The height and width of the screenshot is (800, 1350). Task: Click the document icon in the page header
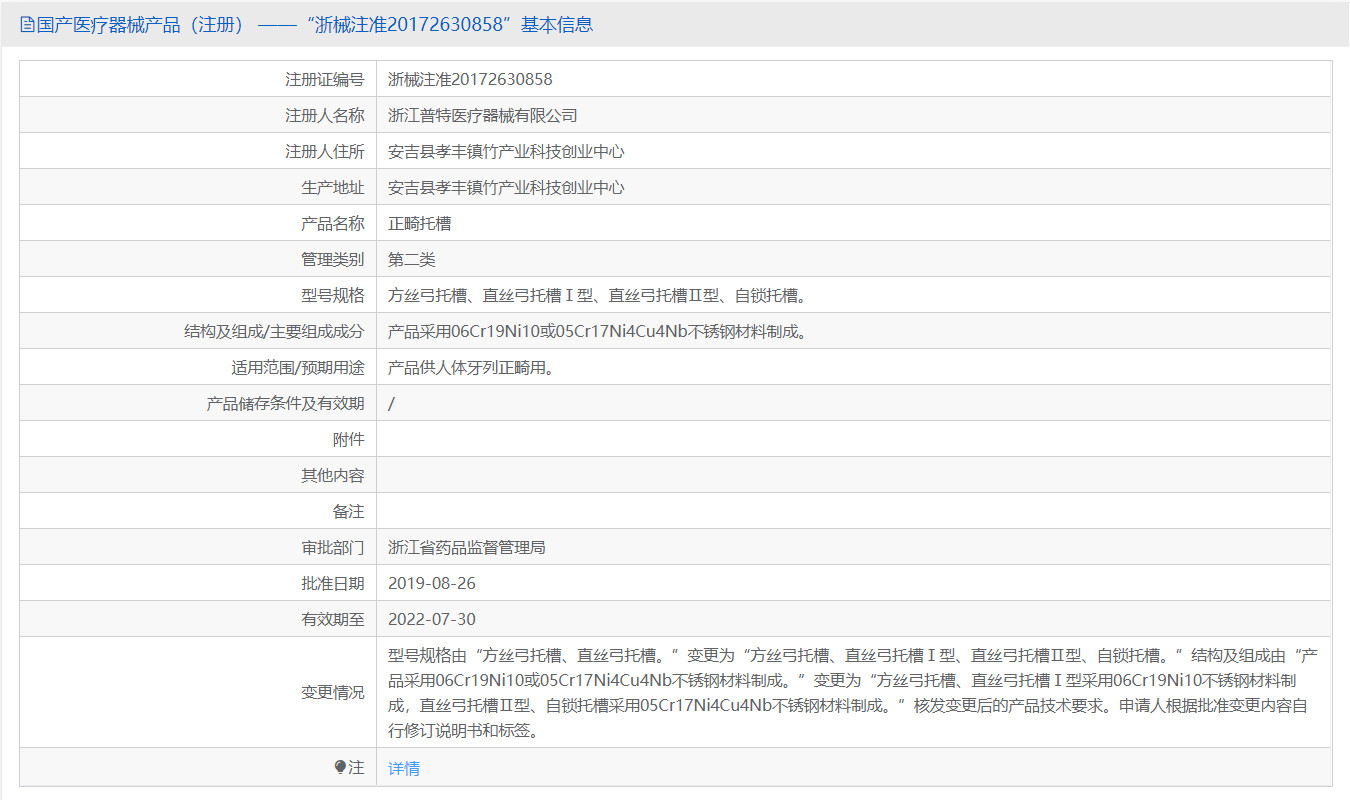27,25
